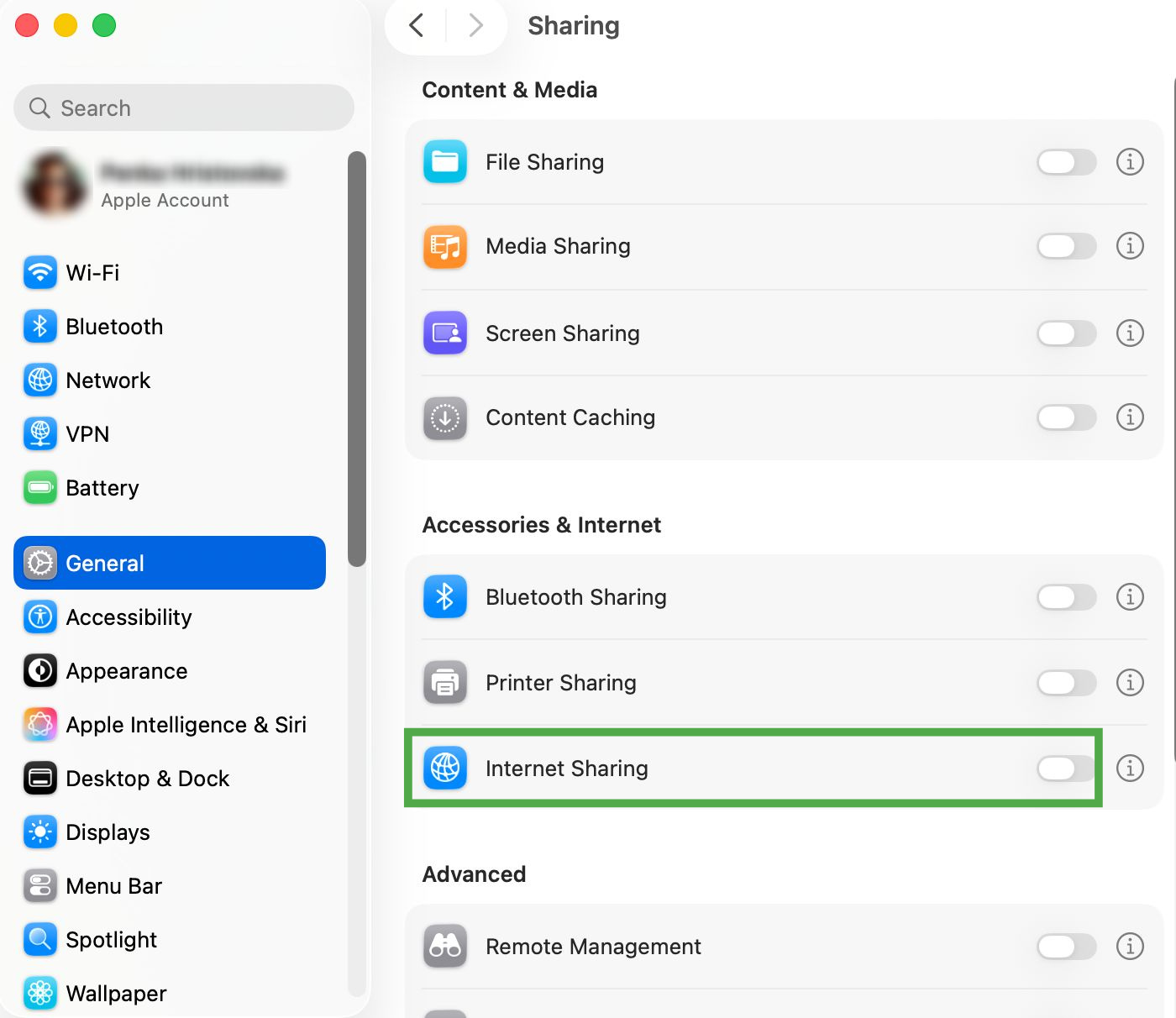Click the Accessibility icon in sidebar

point(40,617)
